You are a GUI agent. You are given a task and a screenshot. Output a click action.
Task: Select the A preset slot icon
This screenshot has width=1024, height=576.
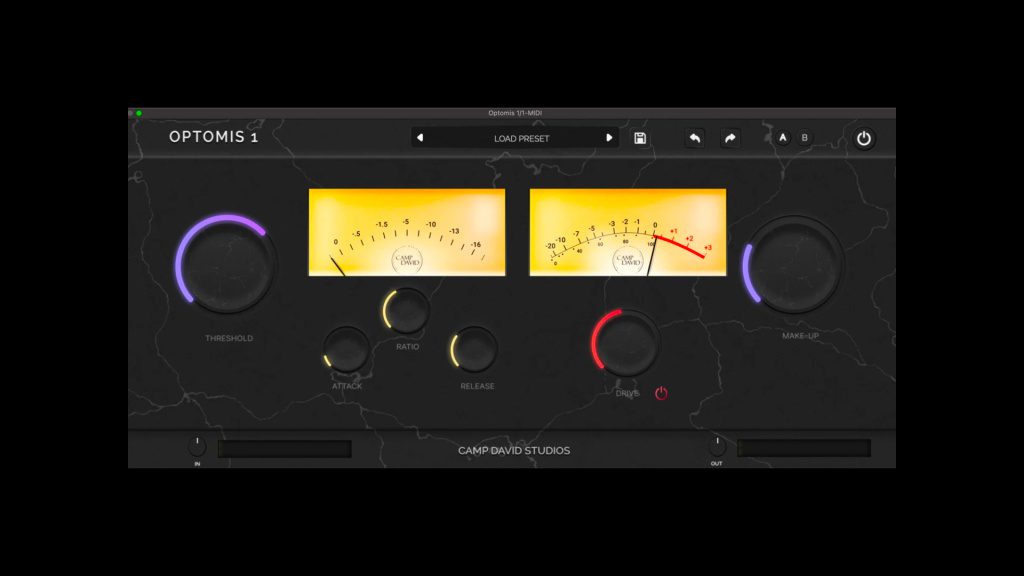coord(783,138)
